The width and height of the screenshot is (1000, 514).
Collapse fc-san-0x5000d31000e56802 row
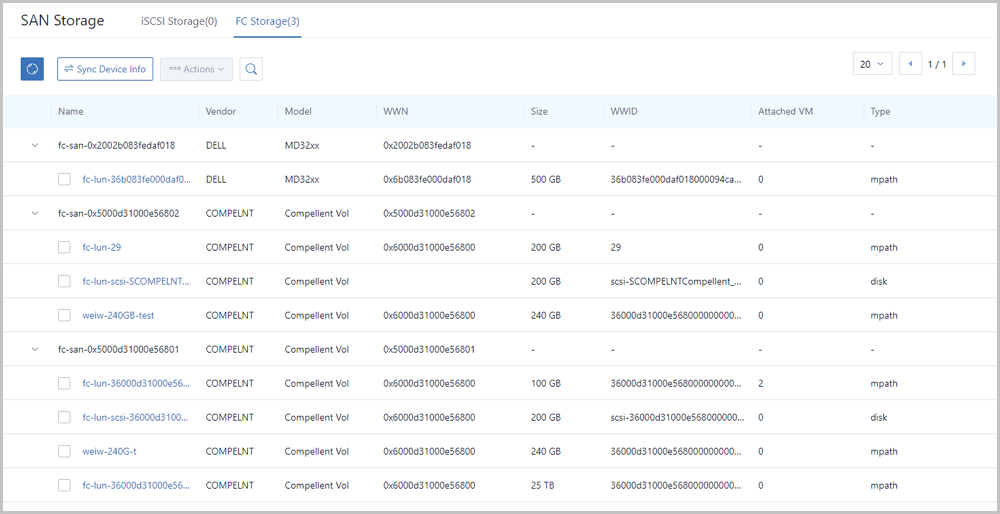(35, 213)
